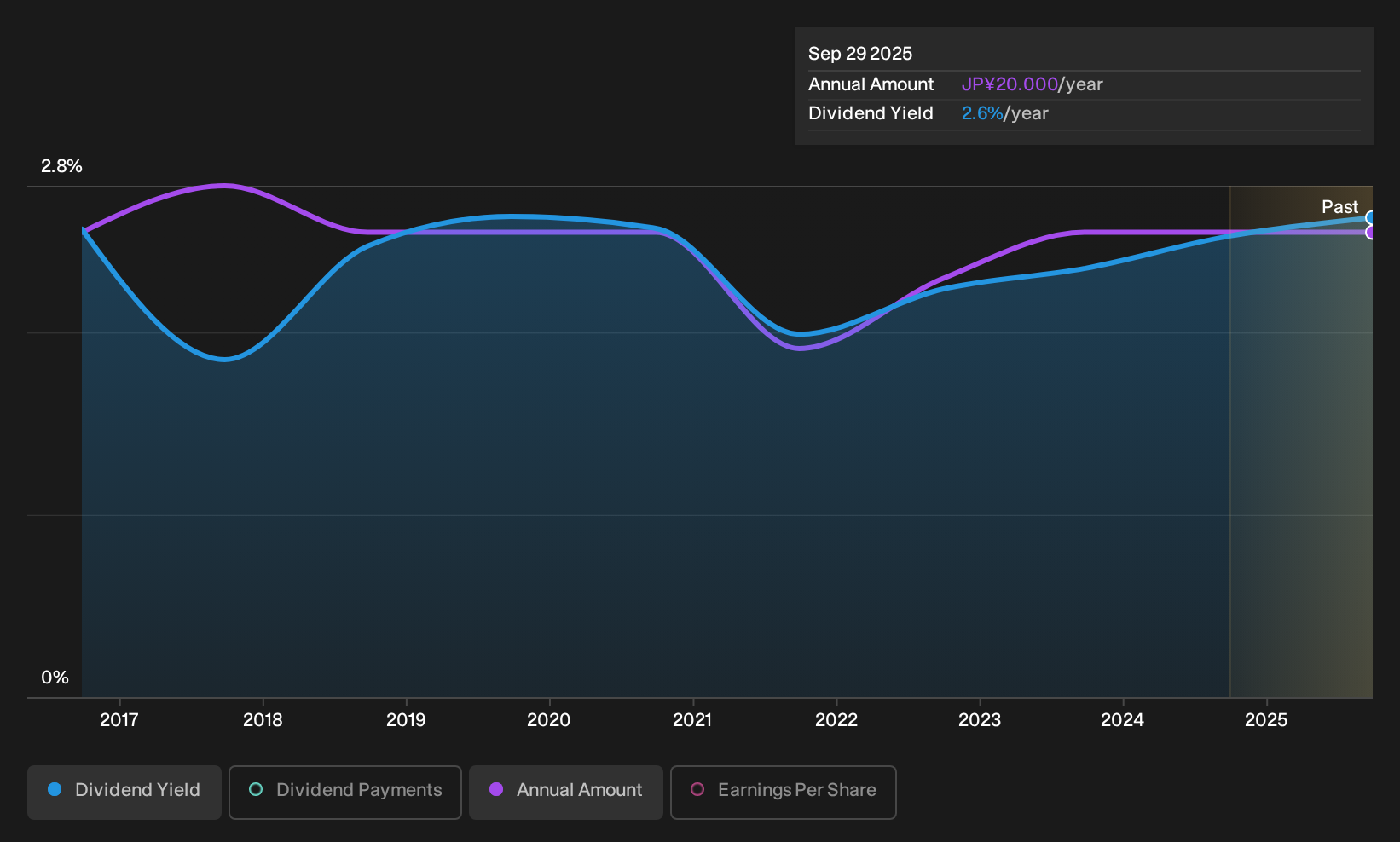The image size is (1400, 842).
Task: Click the blue Dividend Yield legend dot
Action: [x=55, y=790]
